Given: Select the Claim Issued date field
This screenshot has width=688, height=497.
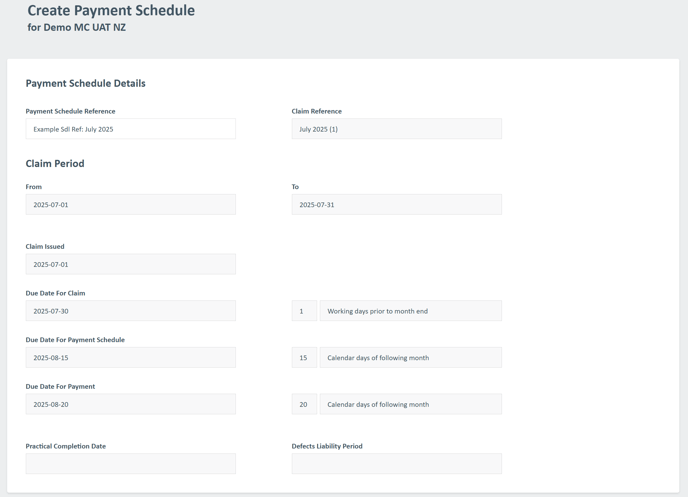Looking at the screenshot, I should click(130, 264).
